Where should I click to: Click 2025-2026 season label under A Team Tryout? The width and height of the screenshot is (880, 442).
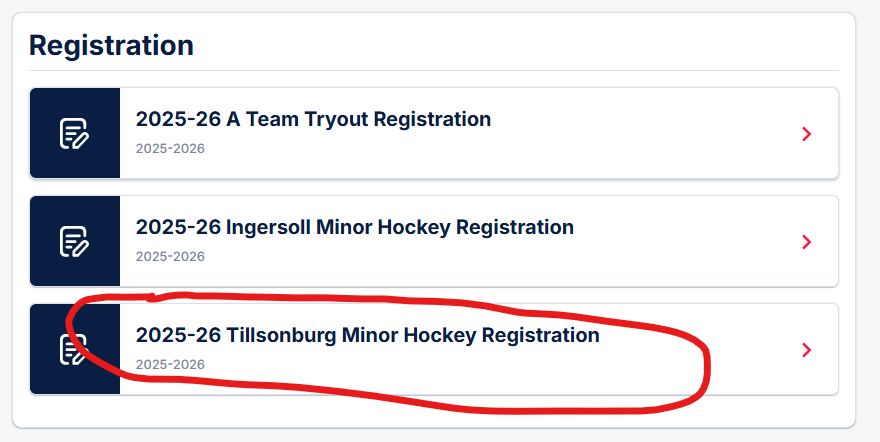click(170, 149)
